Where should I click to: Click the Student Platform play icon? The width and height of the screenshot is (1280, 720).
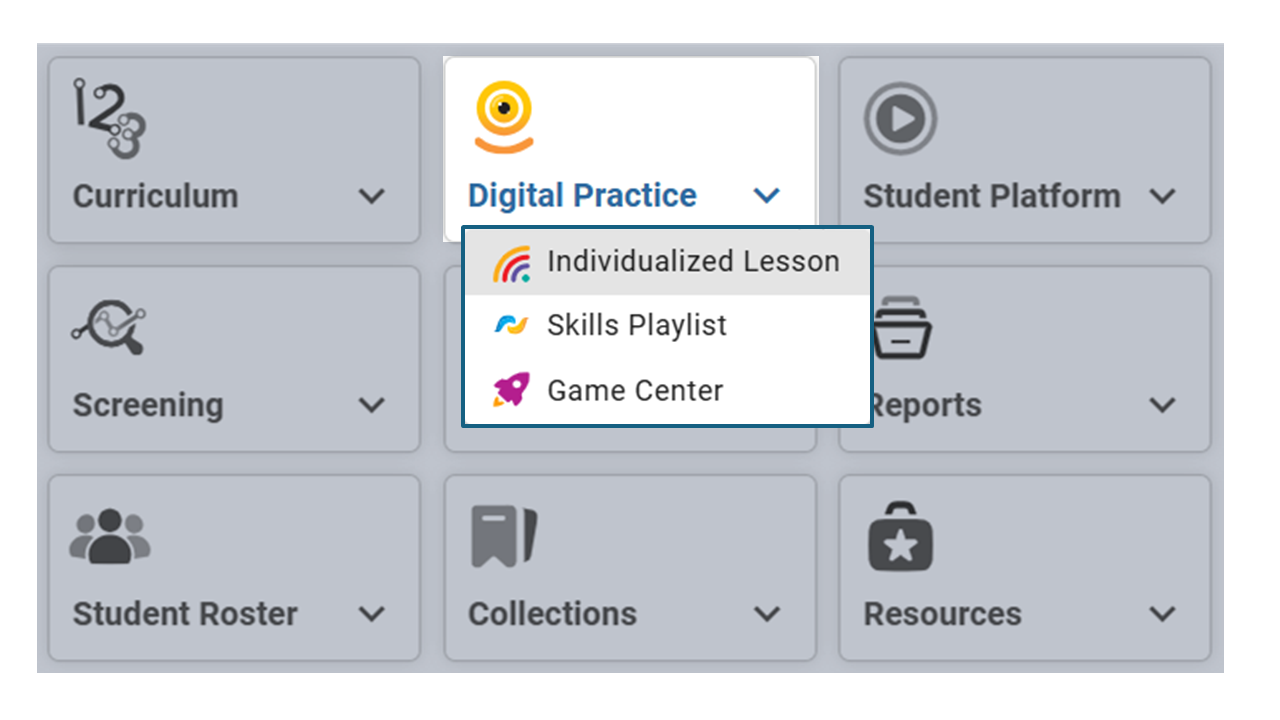(x=900, y=120)
